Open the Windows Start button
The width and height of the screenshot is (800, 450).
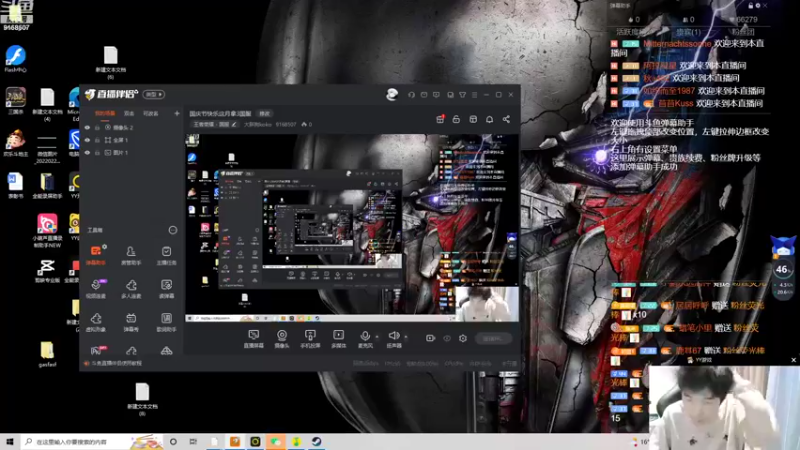point(9,441)
